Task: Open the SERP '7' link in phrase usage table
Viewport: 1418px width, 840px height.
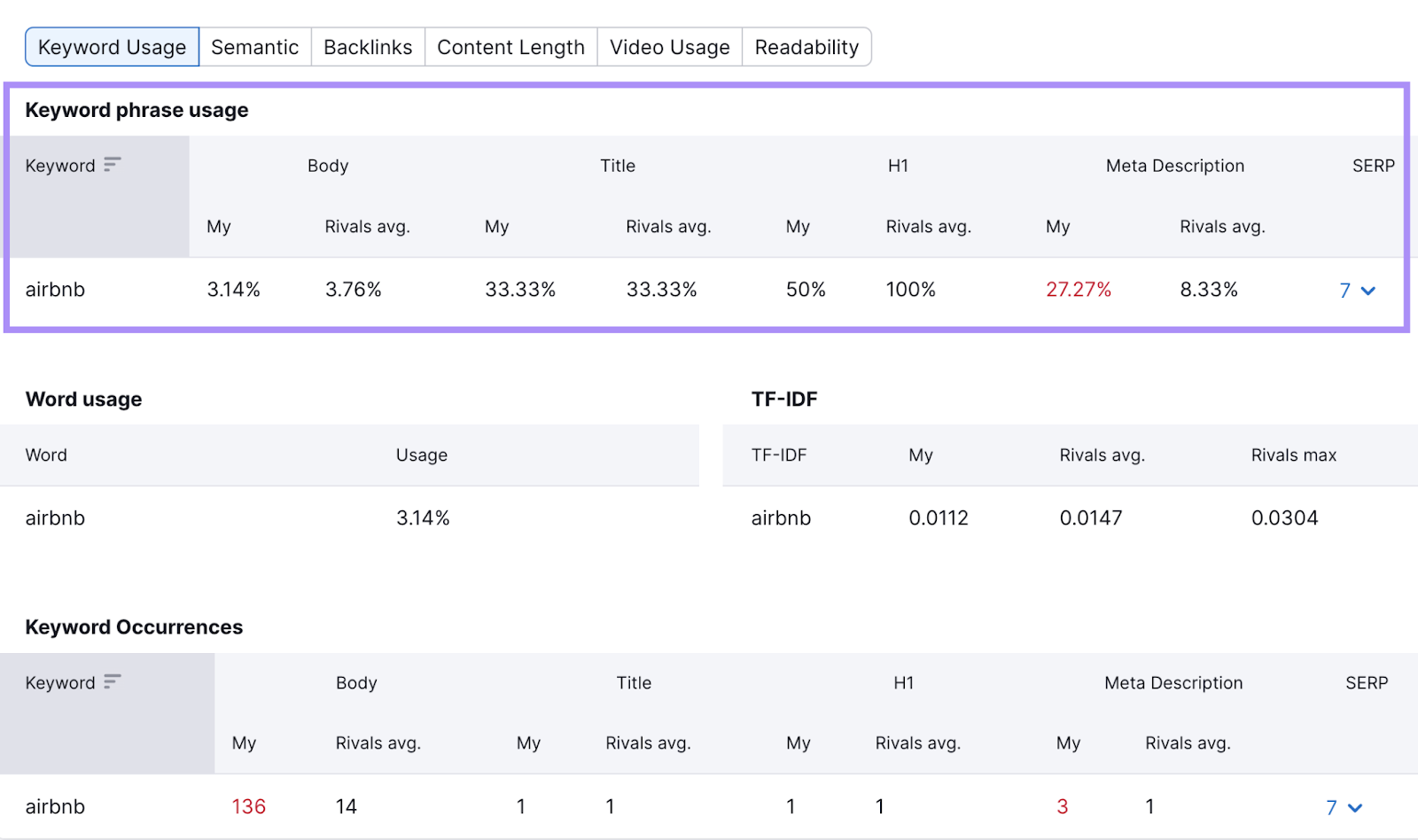Action: (x=1344, y=290)
